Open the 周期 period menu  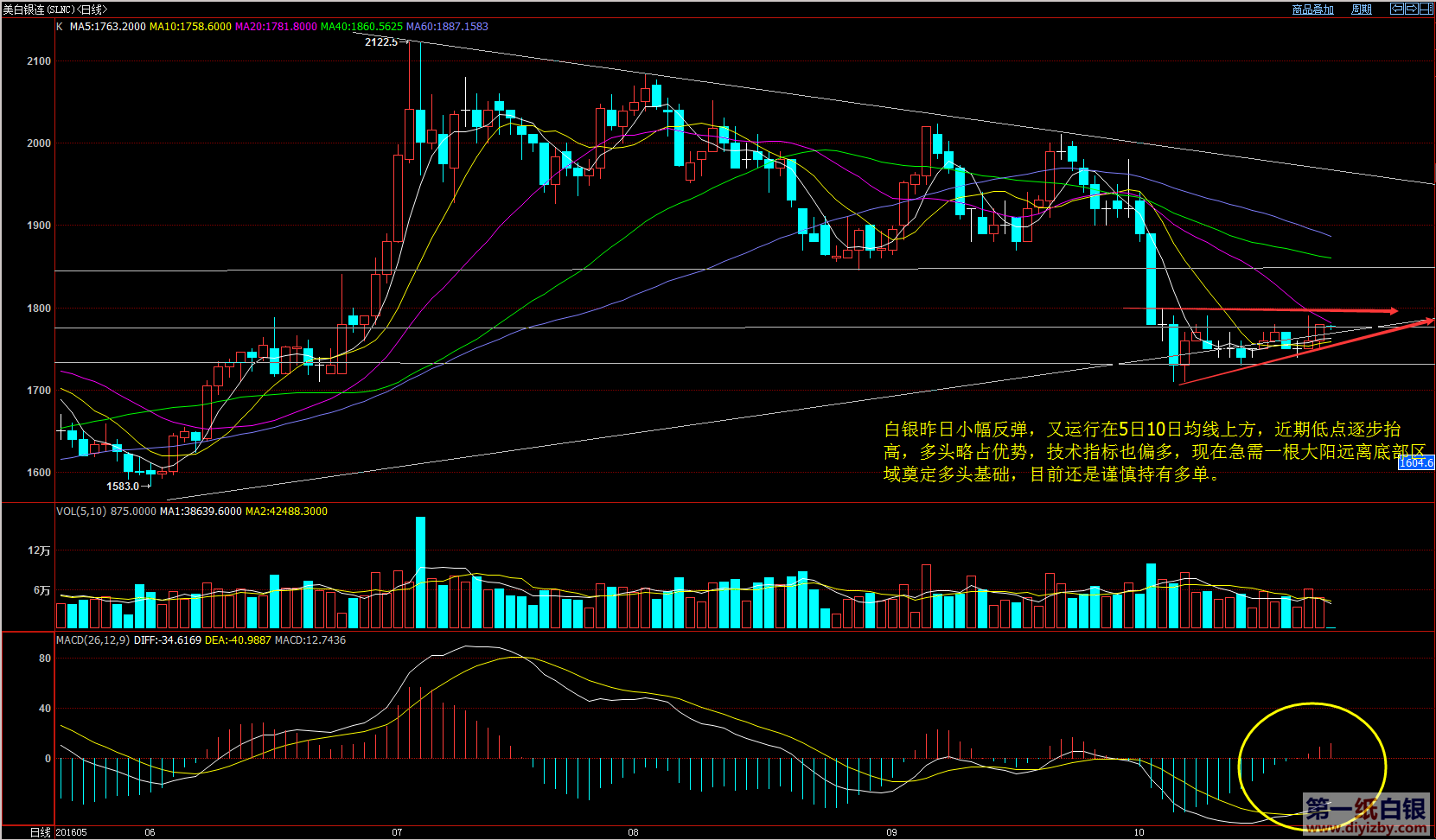[1362, 10]
